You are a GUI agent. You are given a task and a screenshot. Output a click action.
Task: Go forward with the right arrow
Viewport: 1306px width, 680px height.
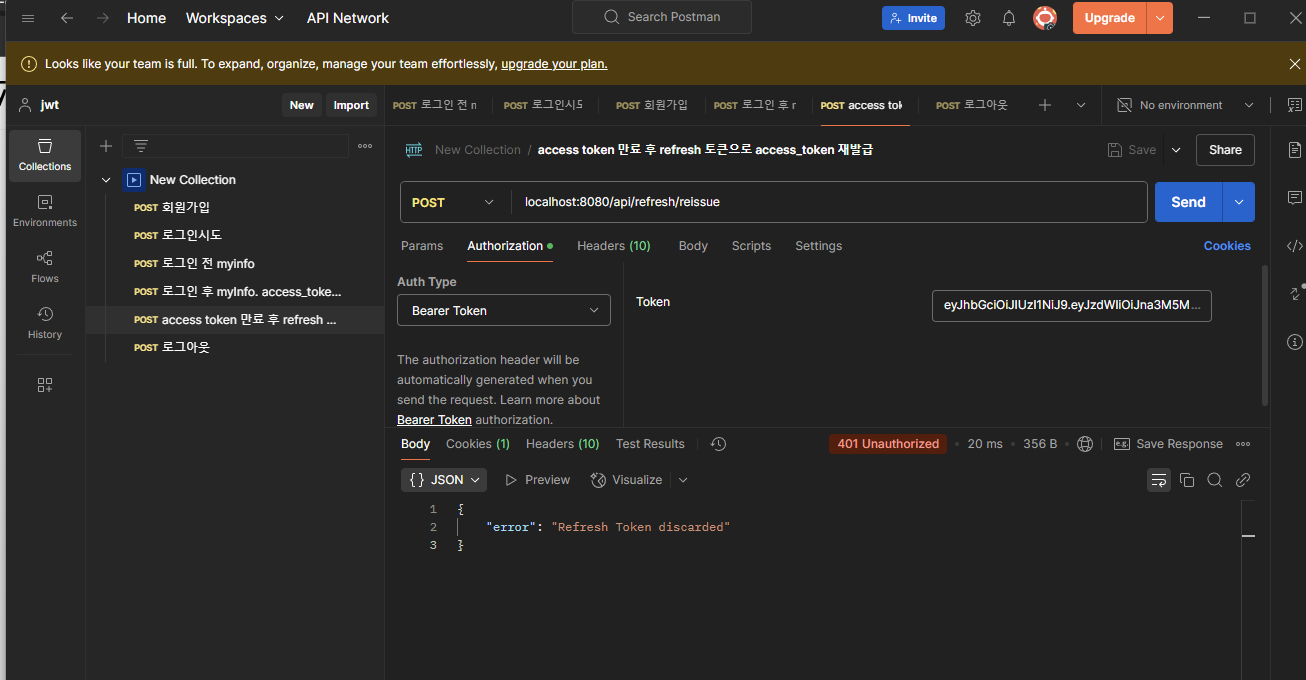pyautogui.click(x=102, y=18)
